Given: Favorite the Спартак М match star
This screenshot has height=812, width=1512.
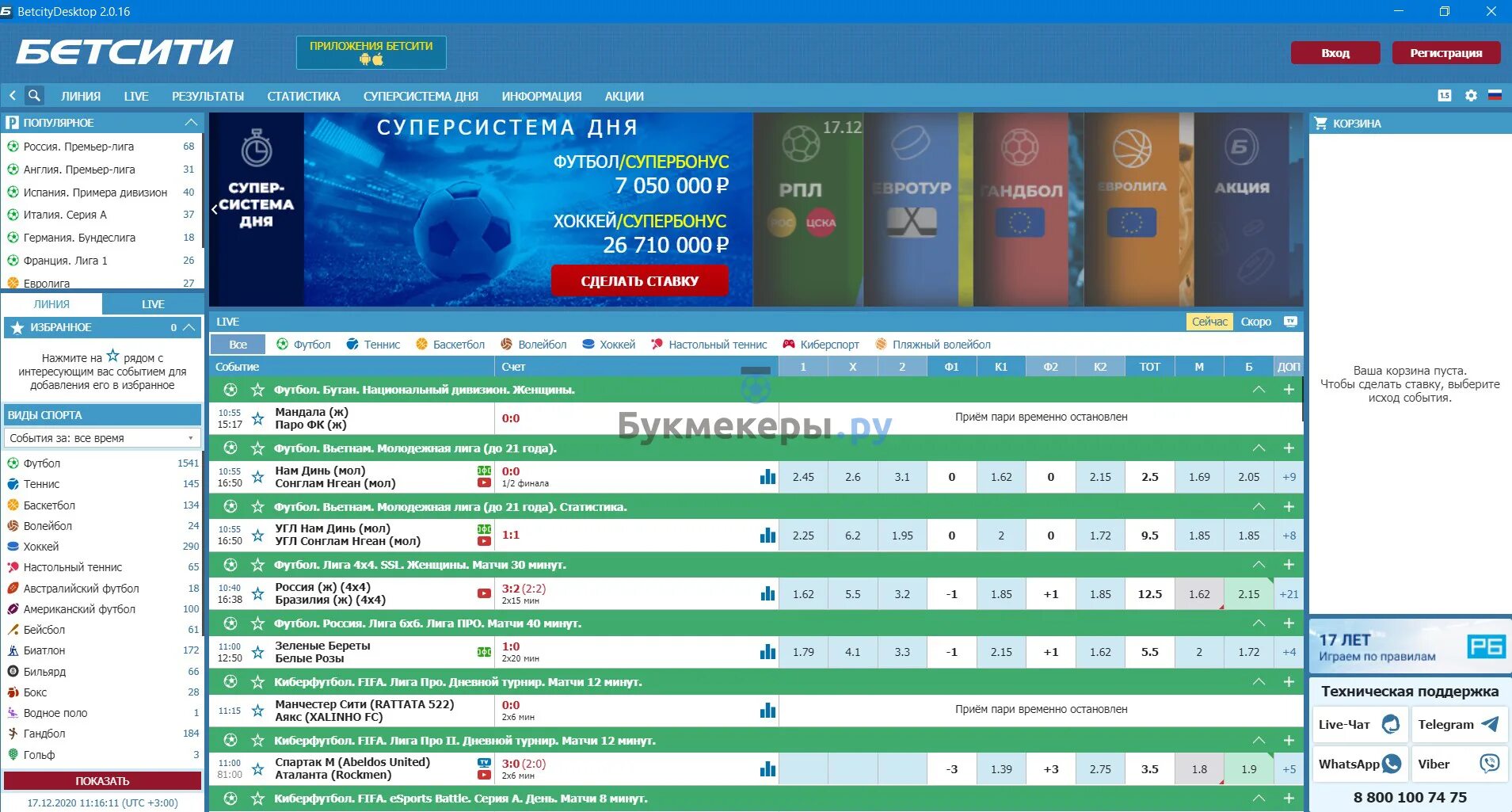Looking at the screenshot, I should [257, 768].
